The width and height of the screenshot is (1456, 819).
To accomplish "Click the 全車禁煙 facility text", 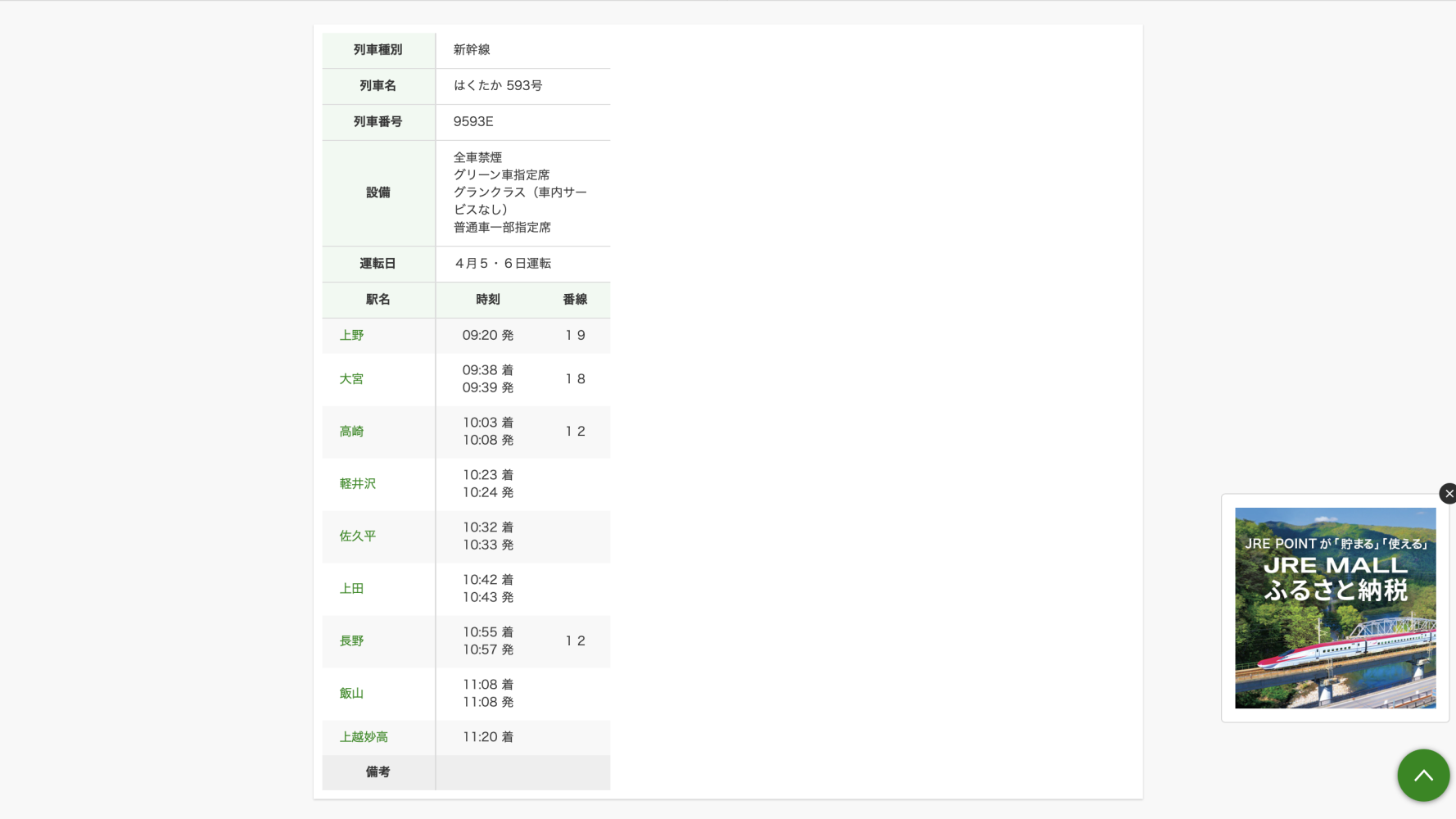I will [x=477, y=157].
